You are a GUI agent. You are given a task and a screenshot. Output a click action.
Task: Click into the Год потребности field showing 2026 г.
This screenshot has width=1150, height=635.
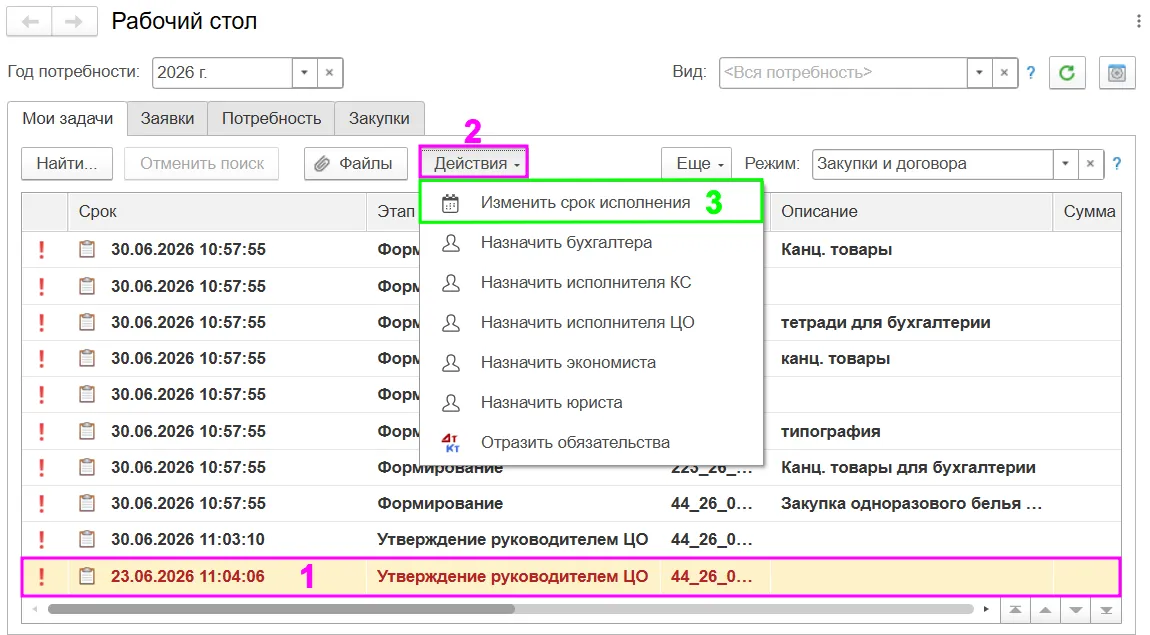[x=222, y=73]
